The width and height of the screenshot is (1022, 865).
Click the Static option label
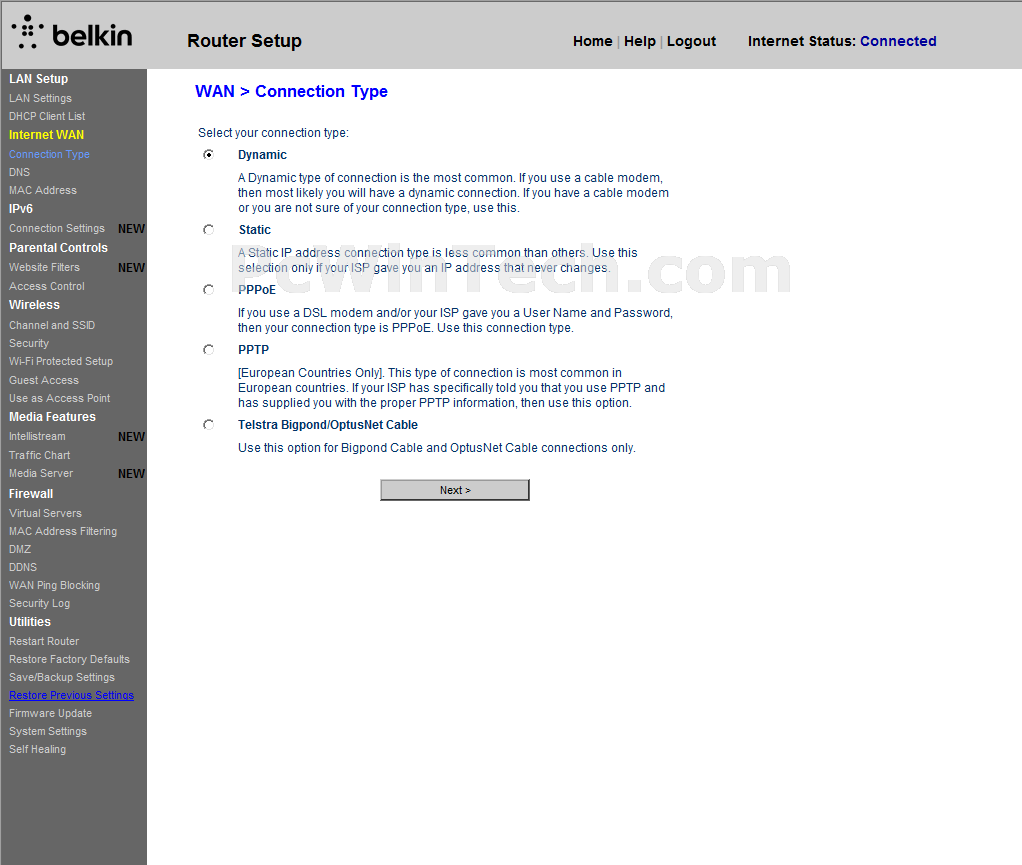tap(254, 229)
